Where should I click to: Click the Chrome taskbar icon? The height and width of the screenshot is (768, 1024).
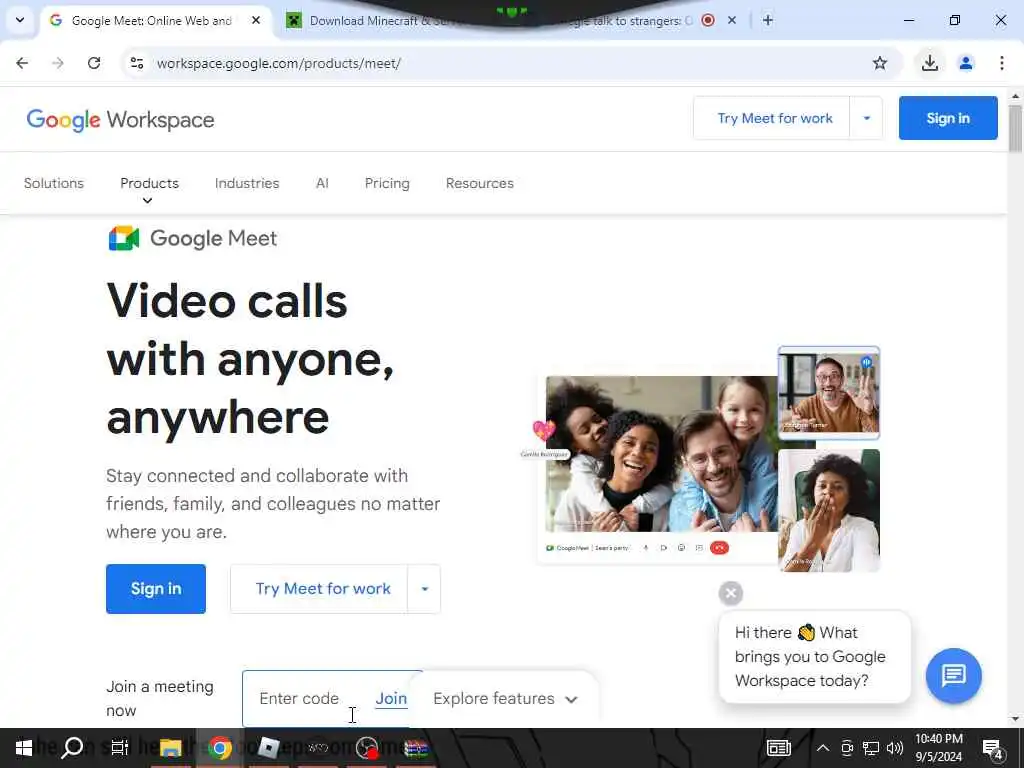220,748
